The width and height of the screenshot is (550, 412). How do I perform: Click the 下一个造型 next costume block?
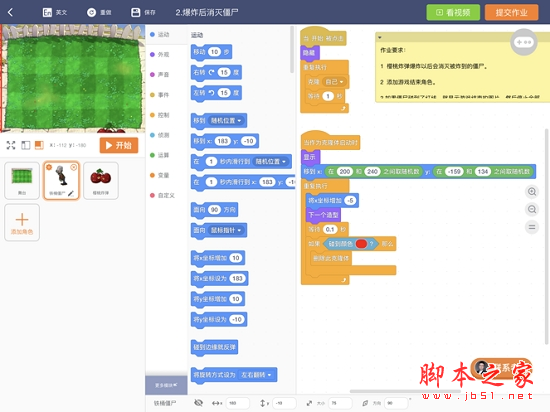pyautogui.click(x=323, y=215)
